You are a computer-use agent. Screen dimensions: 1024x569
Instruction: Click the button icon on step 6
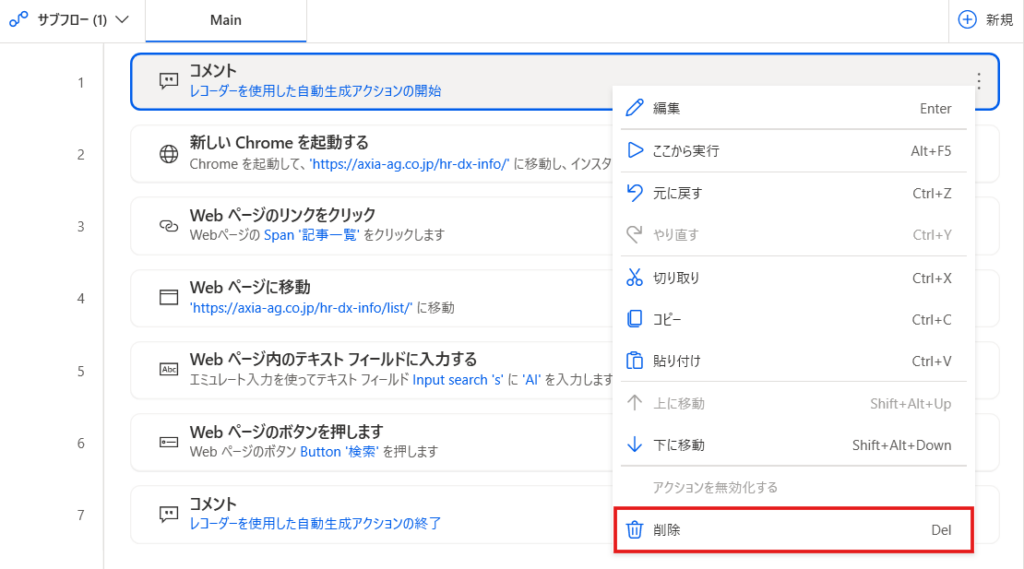169,442
